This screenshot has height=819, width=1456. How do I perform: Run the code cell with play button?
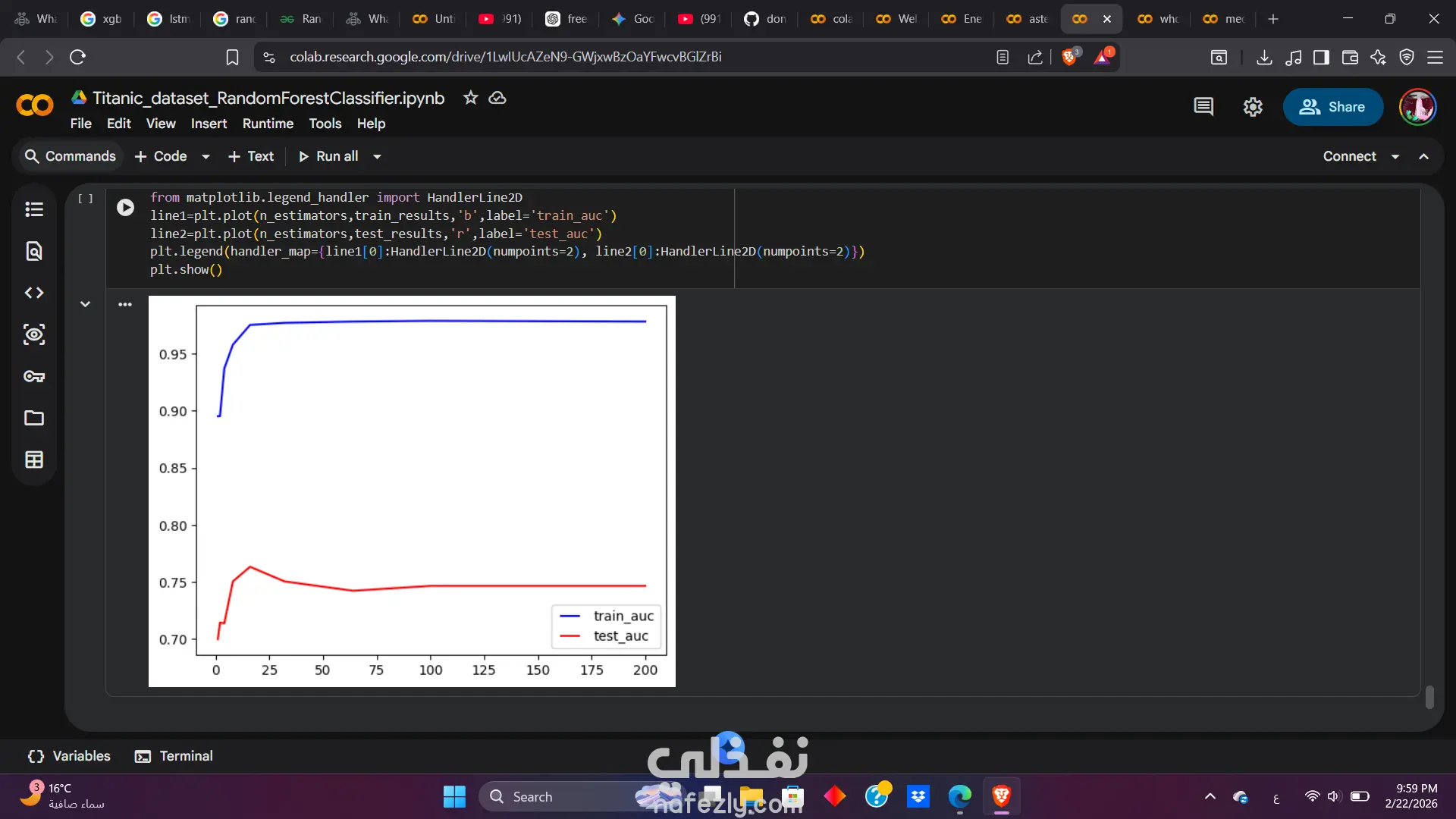pos(126,207)
